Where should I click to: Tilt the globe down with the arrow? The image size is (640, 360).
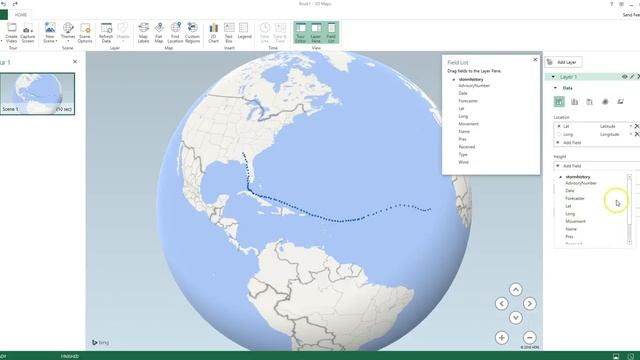coord(516,318)
